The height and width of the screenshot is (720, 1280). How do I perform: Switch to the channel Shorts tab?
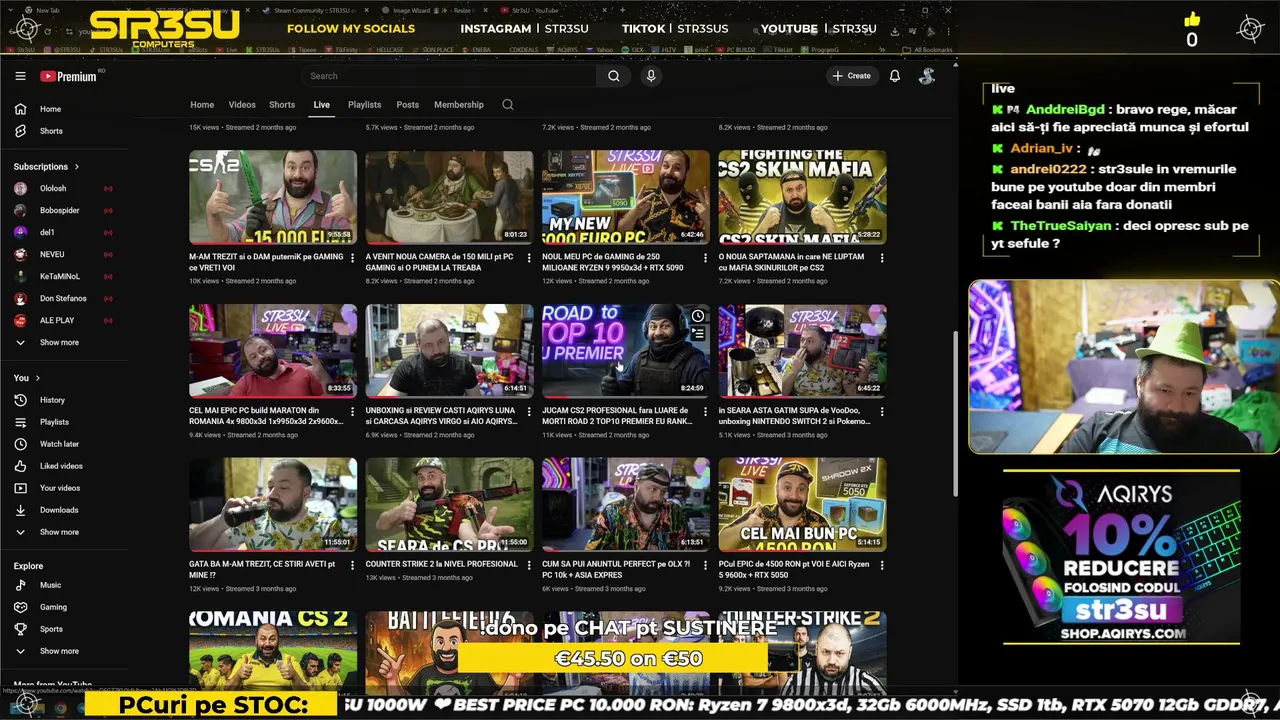pos(282,105)
